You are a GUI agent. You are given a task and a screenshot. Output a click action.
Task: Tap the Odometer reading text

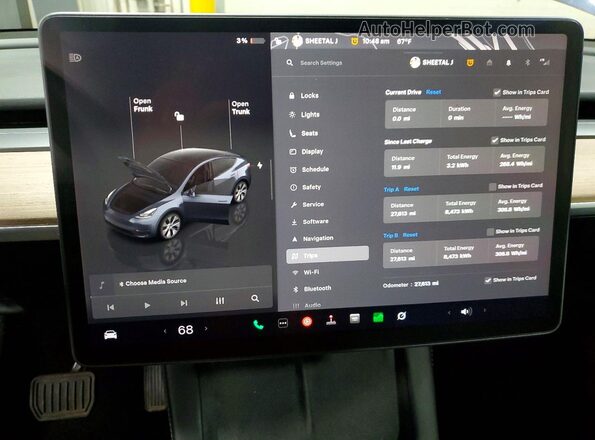(x=411, y=284)
